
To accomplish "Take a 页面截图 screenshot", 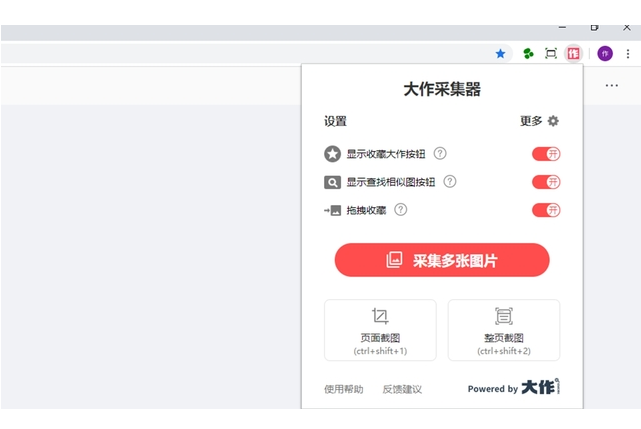I will point(380,330).
